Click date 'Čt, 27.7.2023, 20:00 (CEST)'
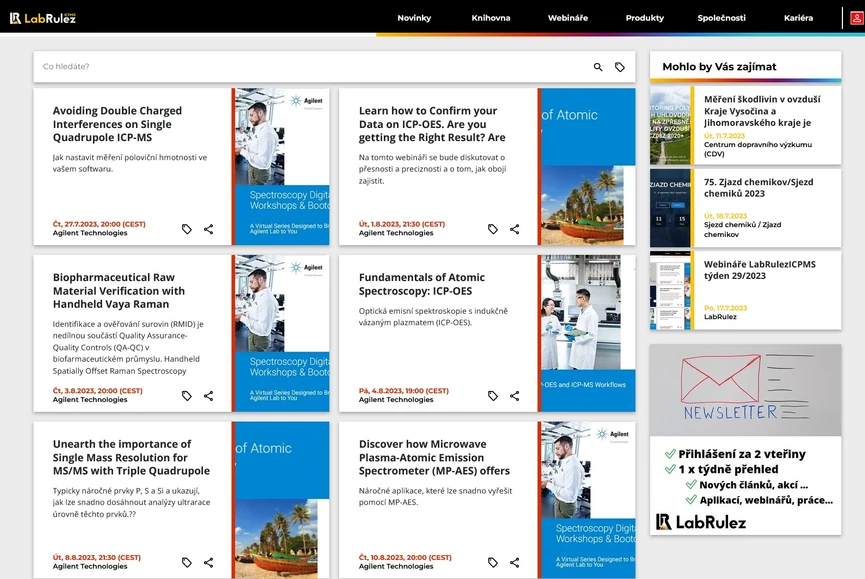This screenshot has height=579, width=865. point(99,224)
